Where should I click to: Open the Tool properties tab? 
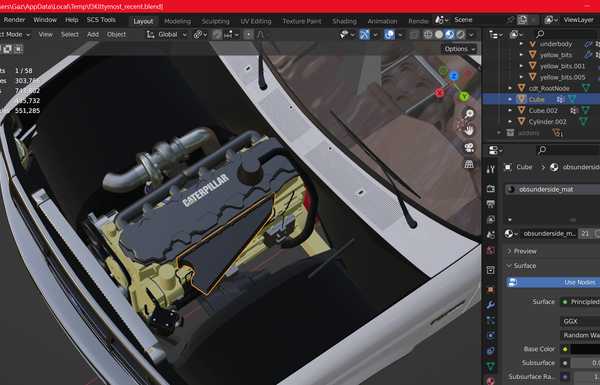[x=491, y=169]
